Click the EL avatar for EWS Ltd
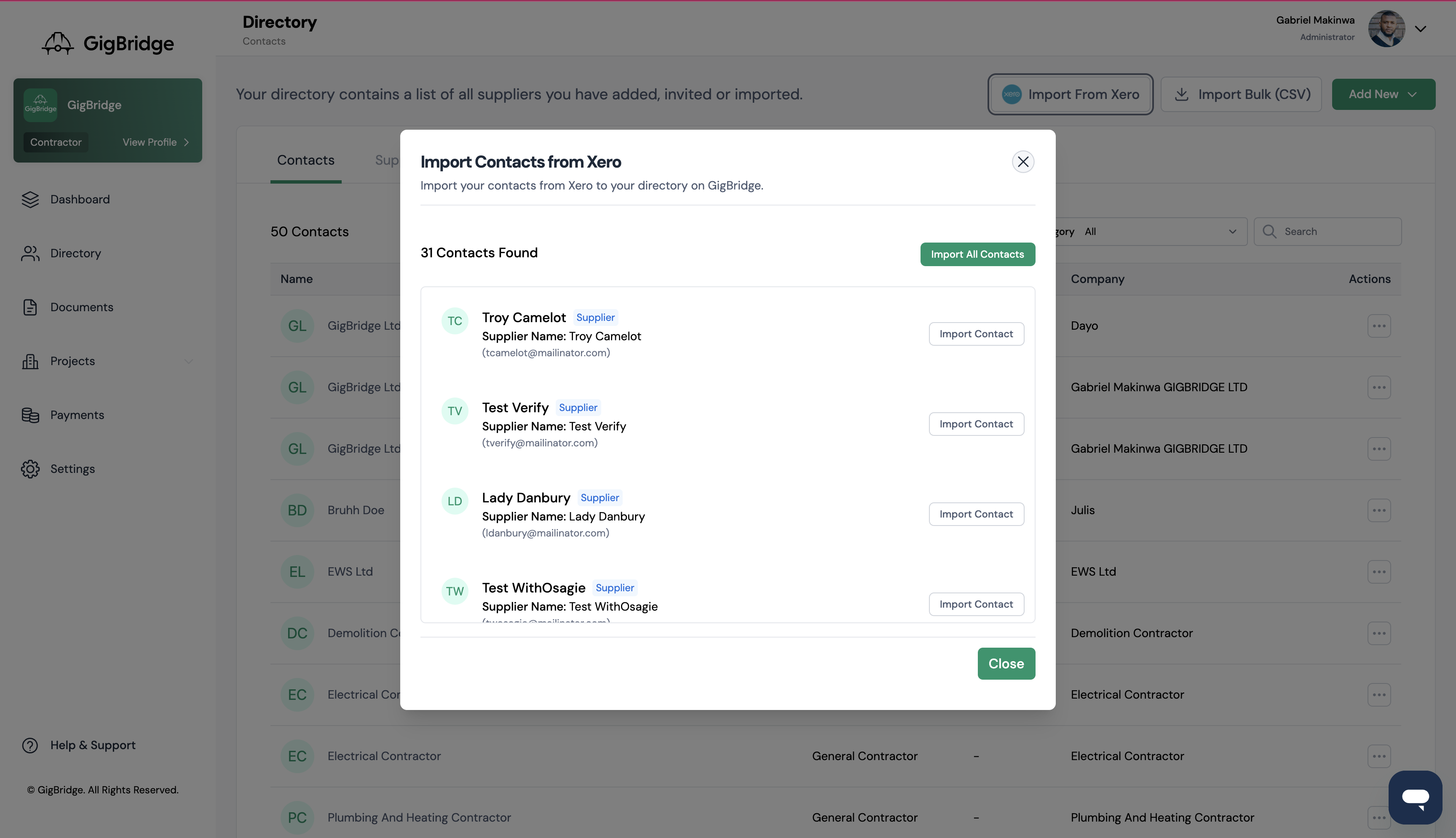Viewport: 1456px width, 838px height. pos(297,572)
